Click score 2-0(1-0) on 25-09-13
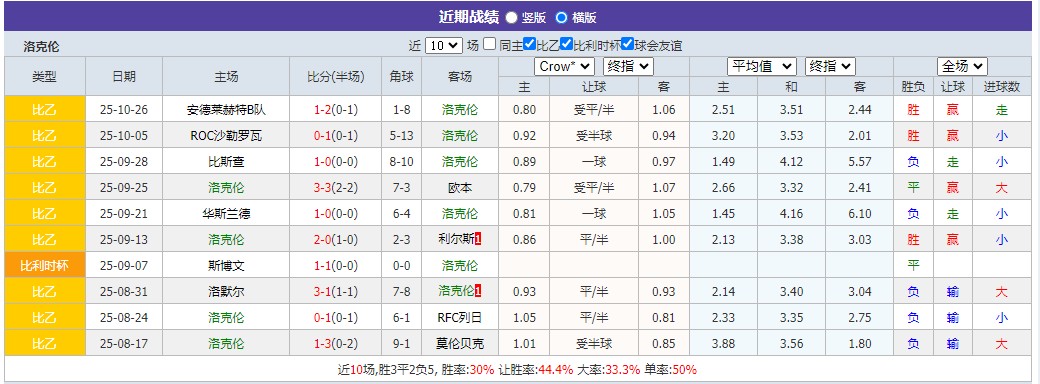This screenshot has height=384, width=1040. 336,239
